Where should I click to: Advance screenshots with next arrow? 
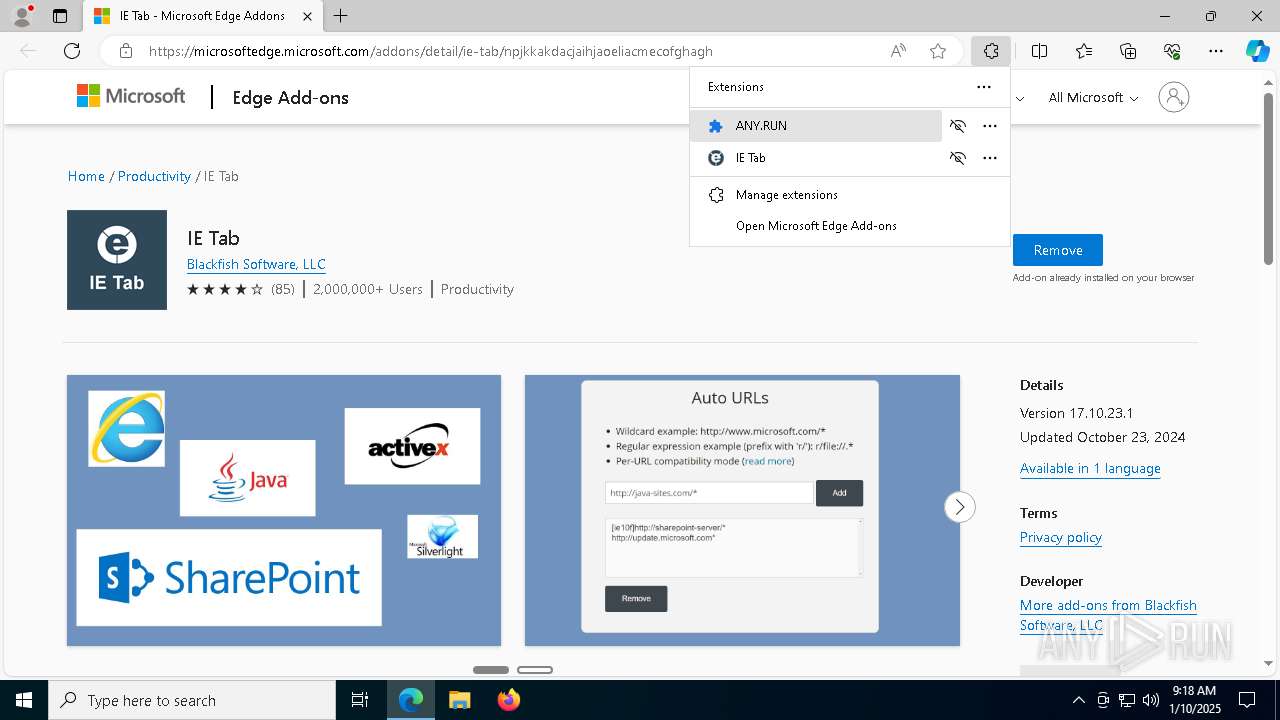pos(960,507)
